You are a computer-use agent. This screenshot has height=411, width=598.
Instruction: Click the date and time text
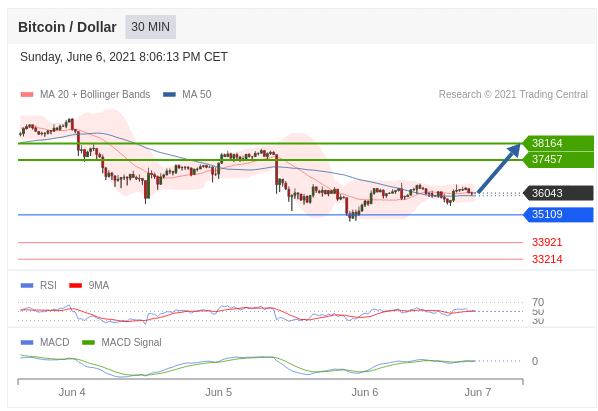(124, 57)
